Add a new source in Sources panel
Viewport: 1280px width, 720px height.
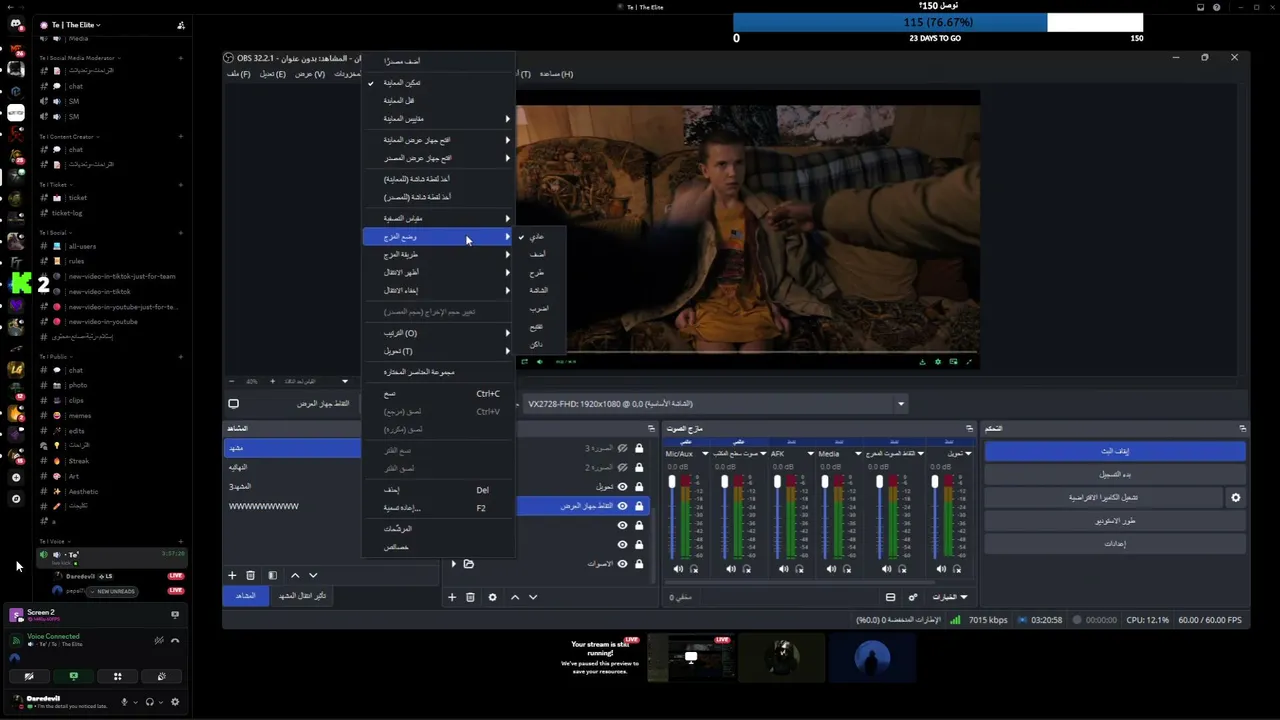[x=452, y=597]
